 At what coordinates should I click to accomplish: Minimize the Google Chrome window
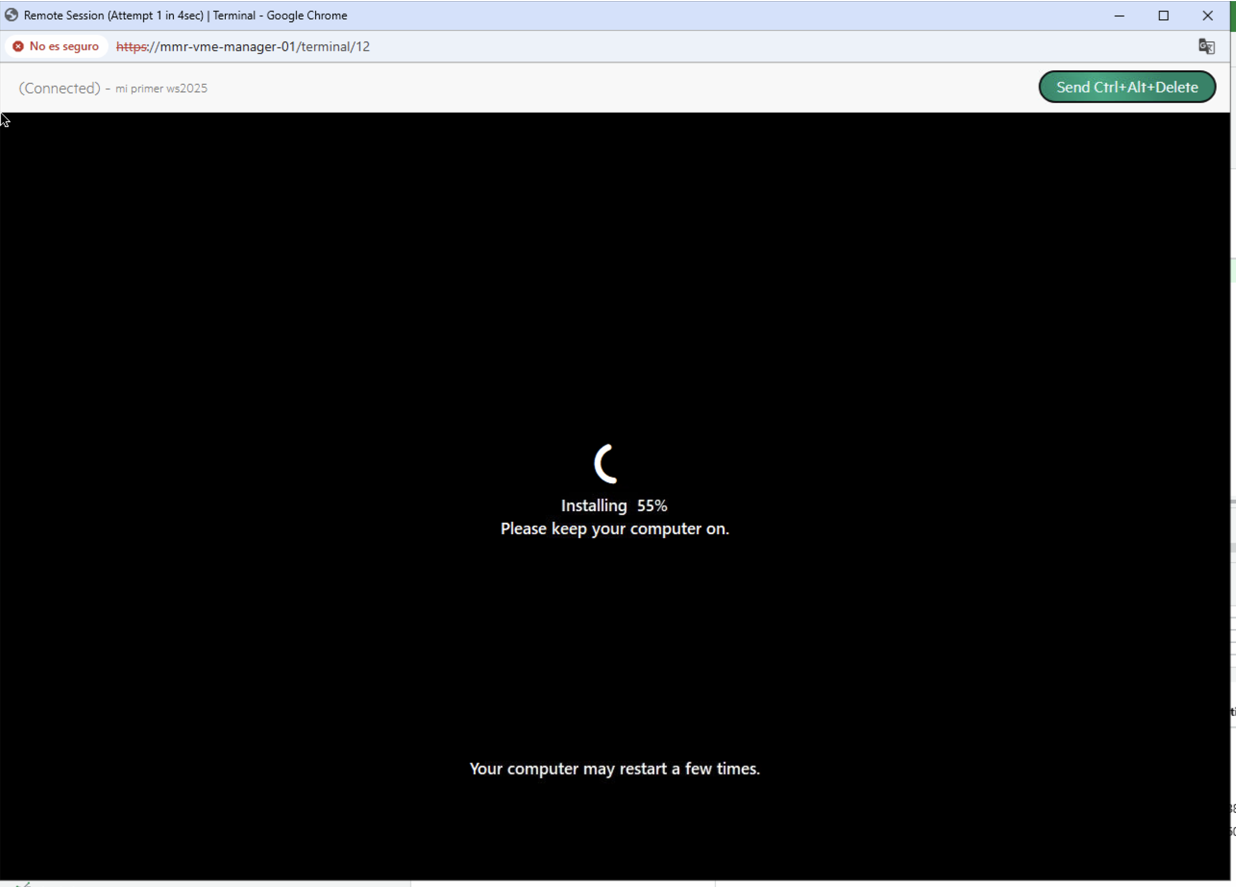point(1120,15)
